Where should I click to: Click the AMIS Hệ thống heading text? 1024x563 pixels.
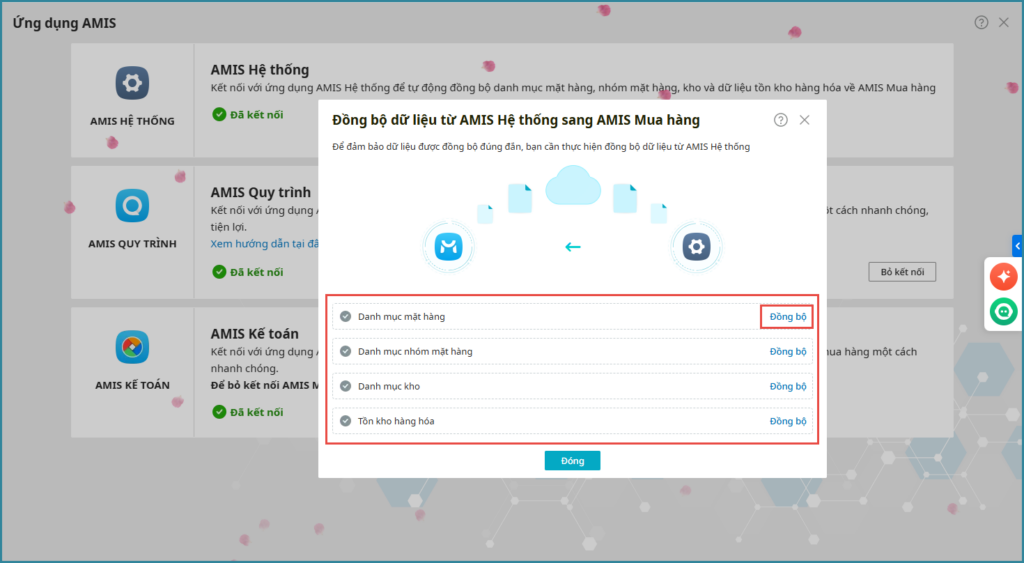pos(260,70)
